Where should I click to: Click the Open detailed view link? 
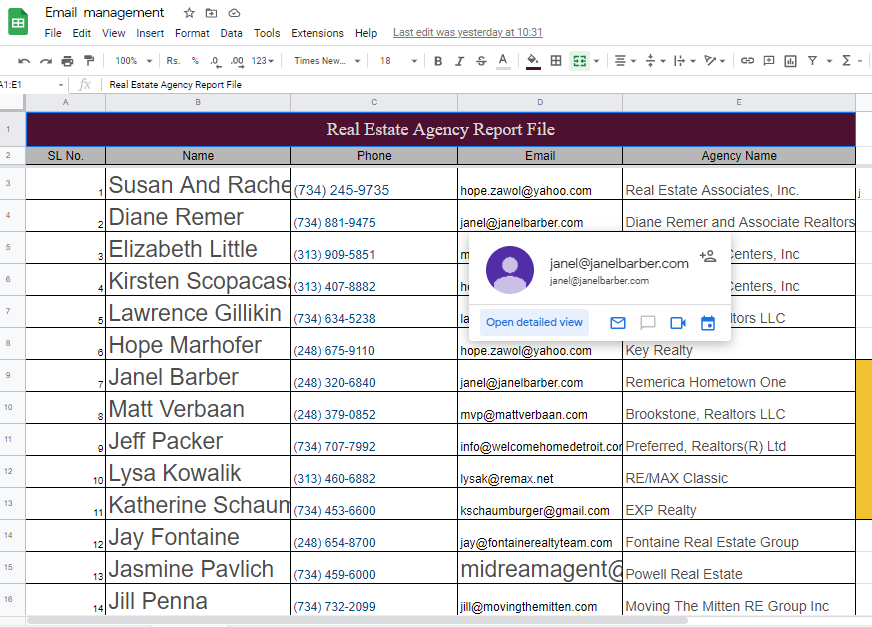(x=534, y=322)
